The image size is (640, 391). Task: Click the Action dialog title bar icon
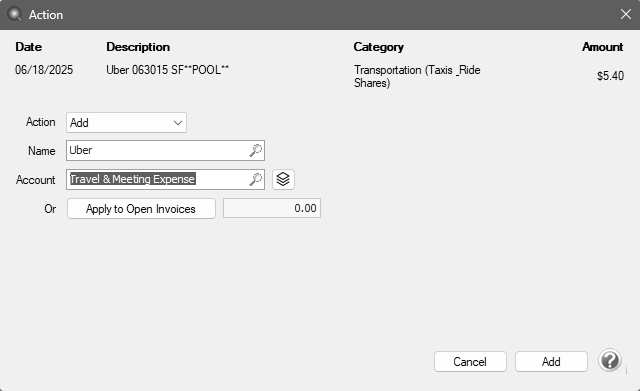[x=15, y=14]
